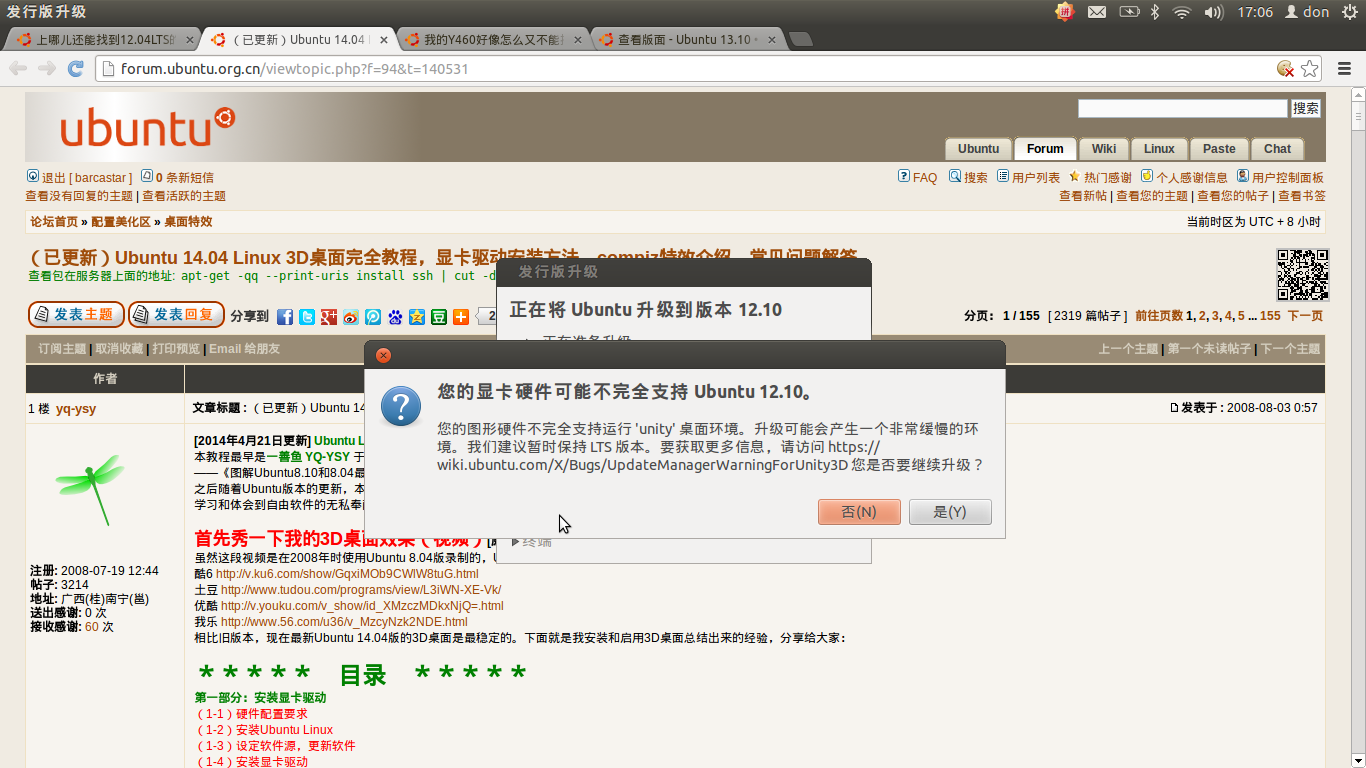The image size is (1366, 768).
Task: Close the graphics warning dialog
Action: click(x=383, y=355)
